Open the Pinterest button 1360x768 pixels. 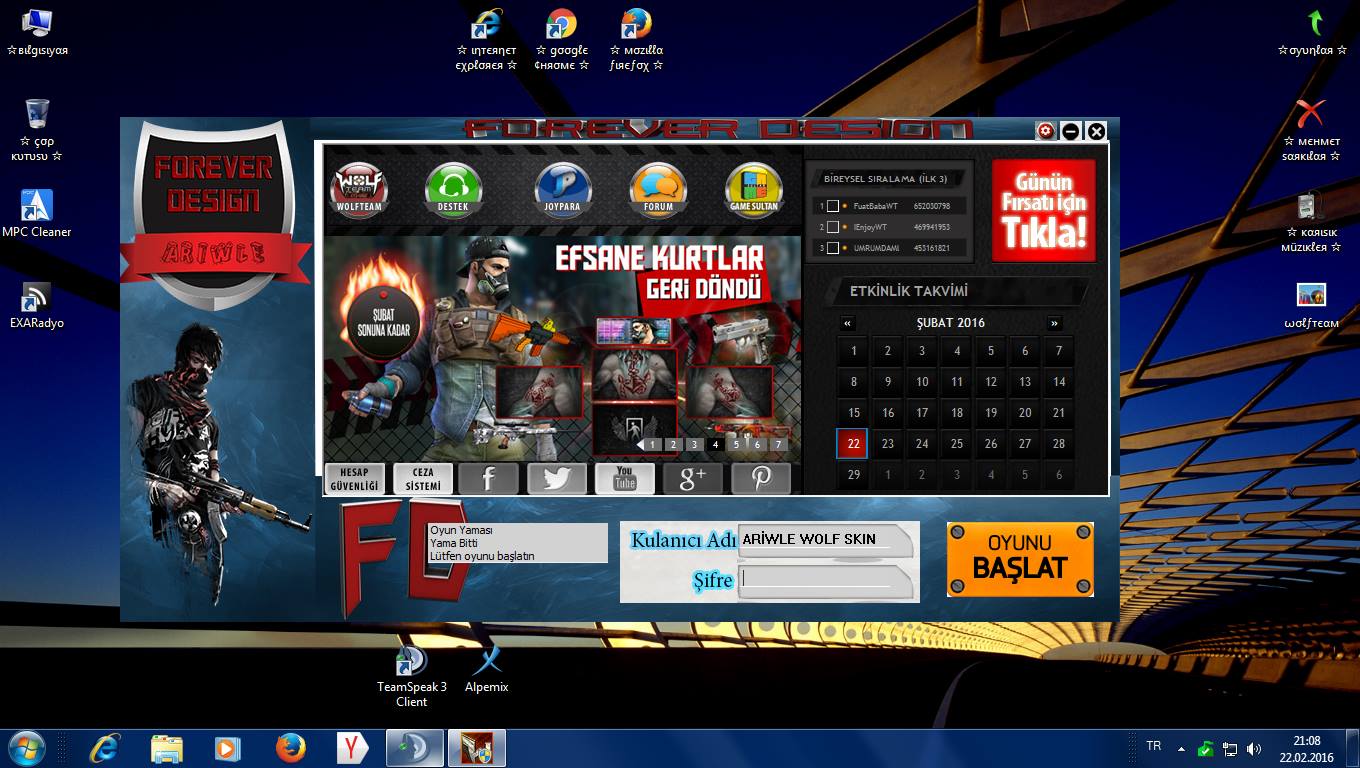[x=761, y=478]
